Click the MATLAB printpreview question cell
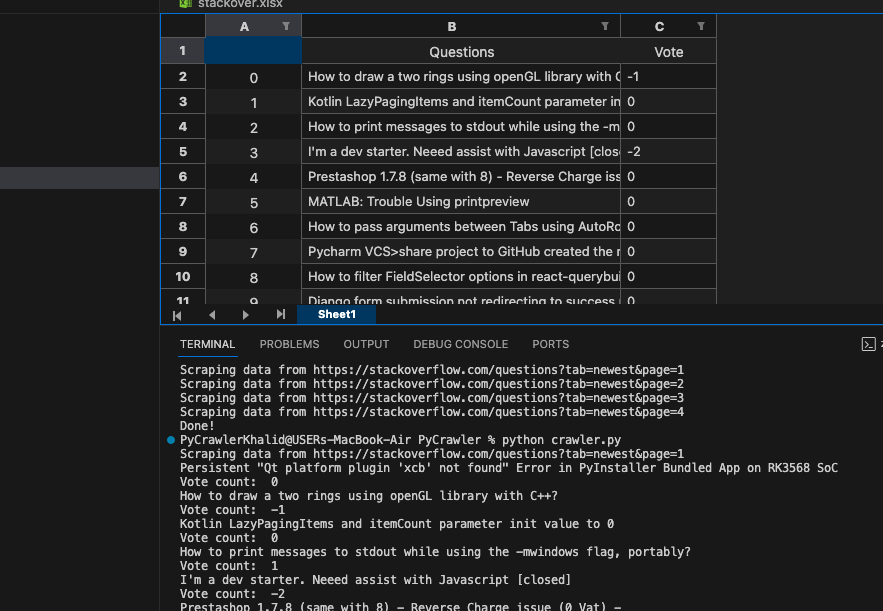883x611 pixels. click(x=461, y=202)
